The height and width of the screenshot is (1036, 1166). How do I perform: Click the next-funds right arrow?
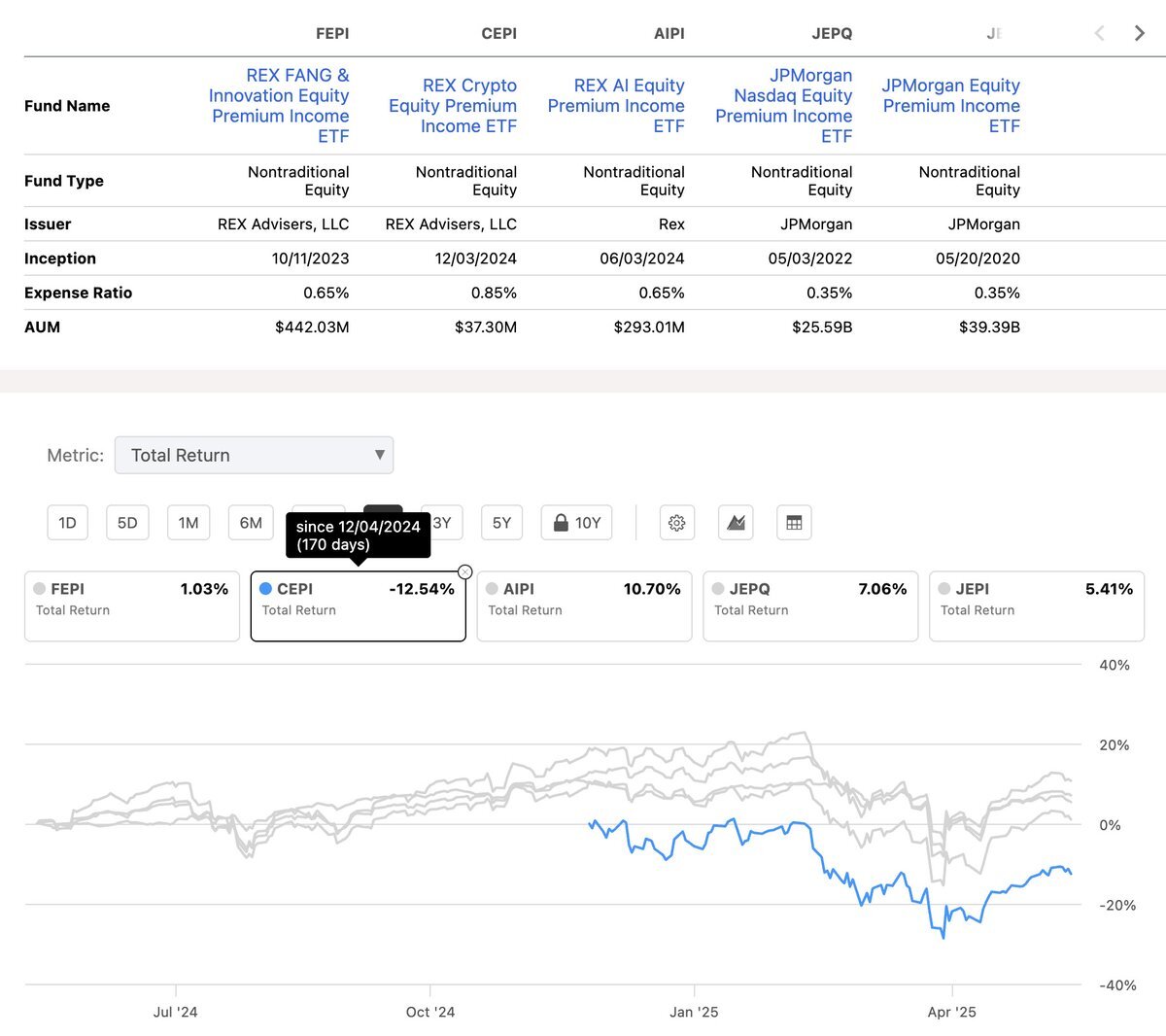click(1139, 34)
